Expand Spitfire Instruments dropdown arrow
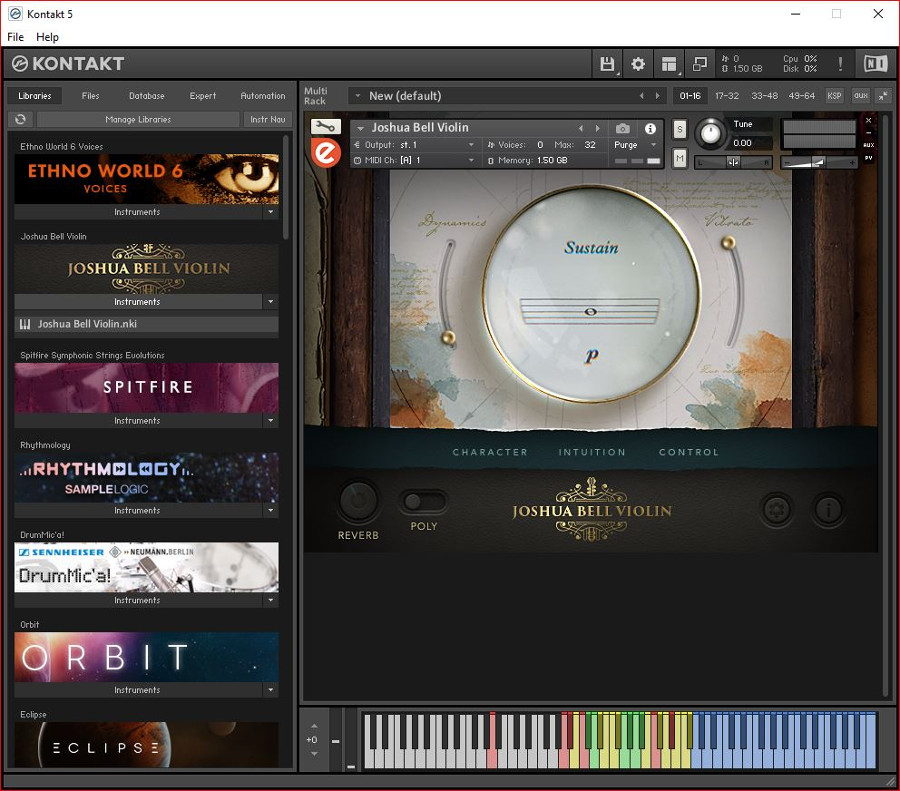The height and width of the screenshot is (791, 900). pyautogui.click(x=271, y=420)
